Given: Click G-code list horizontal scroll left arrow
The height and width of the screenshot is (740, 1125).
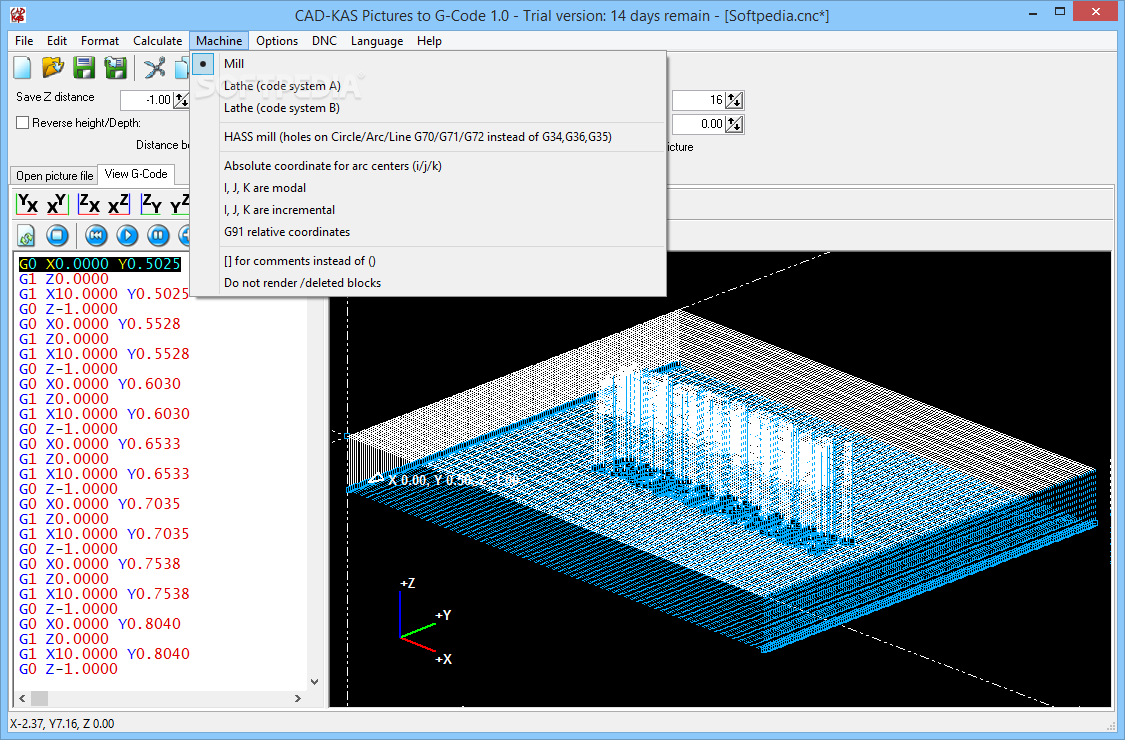Looking at the screenshot, I should click(22, 698).
